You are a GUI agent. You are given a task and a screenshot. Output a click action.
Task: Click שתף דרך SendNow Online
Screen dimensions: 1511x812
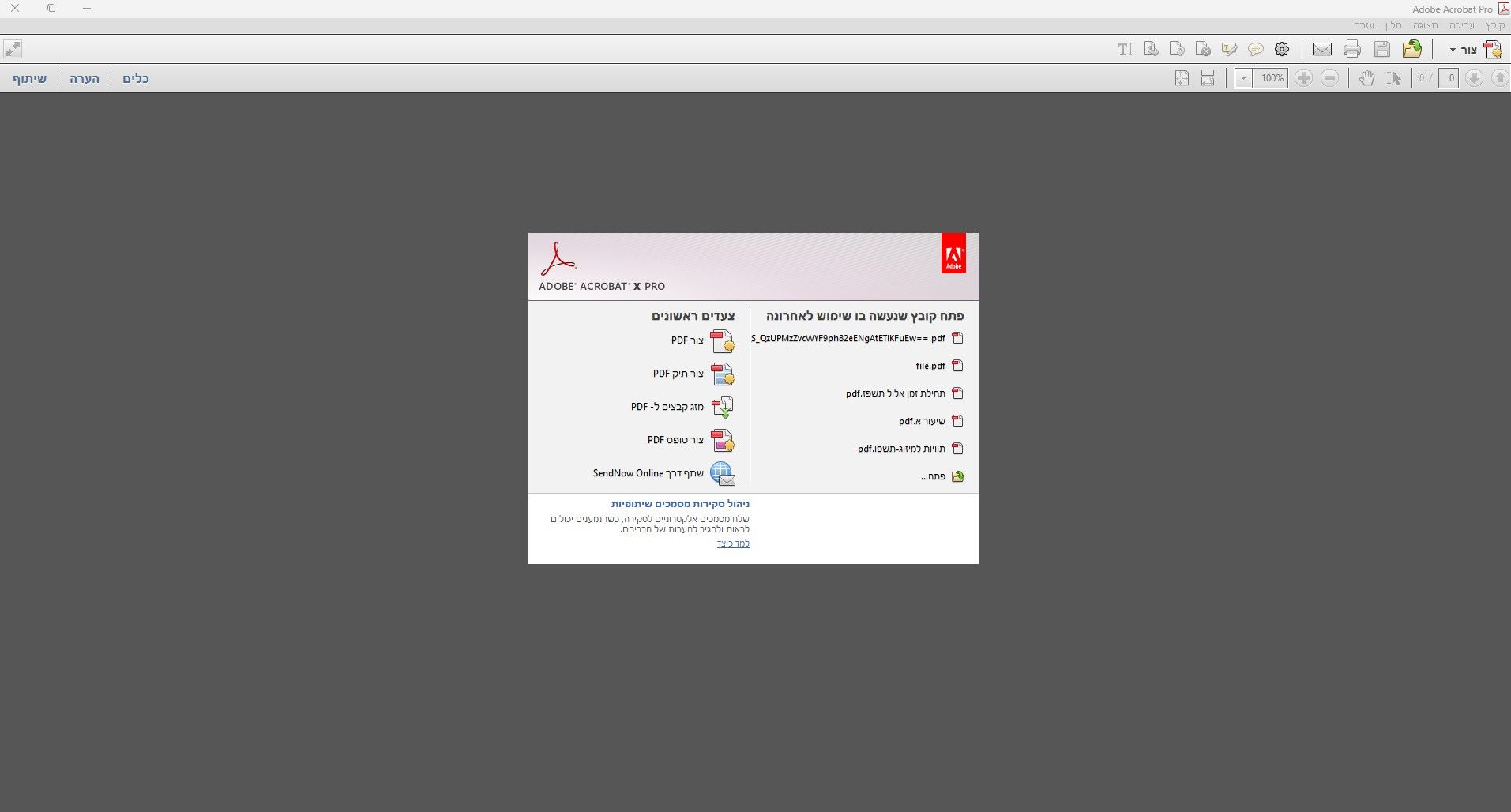(x=664, y=473)
